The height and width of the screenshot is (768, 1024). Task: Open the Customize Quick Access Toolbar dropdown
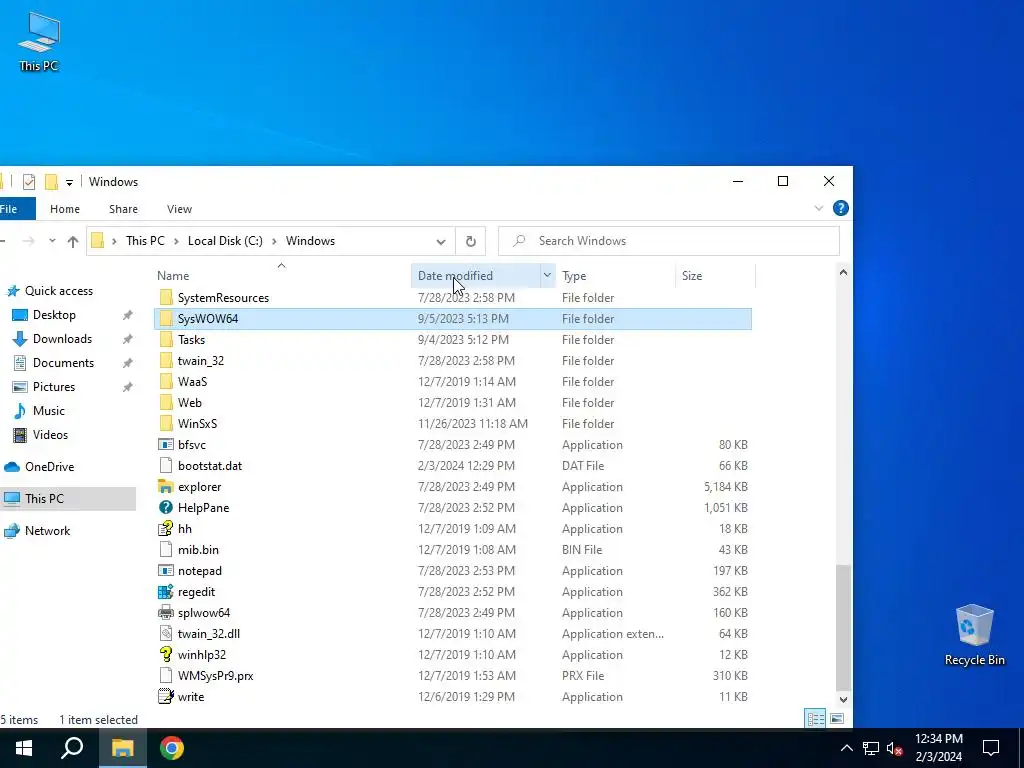pos(69,182)
